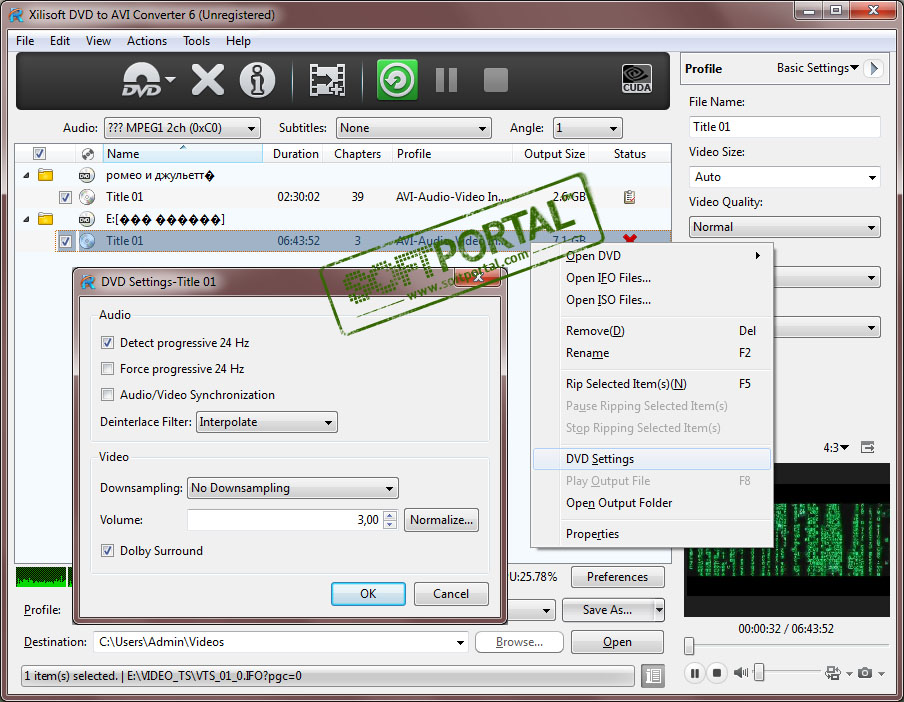
Task: Choose Open ISO Files in context menu
Action: coord(652,300)
